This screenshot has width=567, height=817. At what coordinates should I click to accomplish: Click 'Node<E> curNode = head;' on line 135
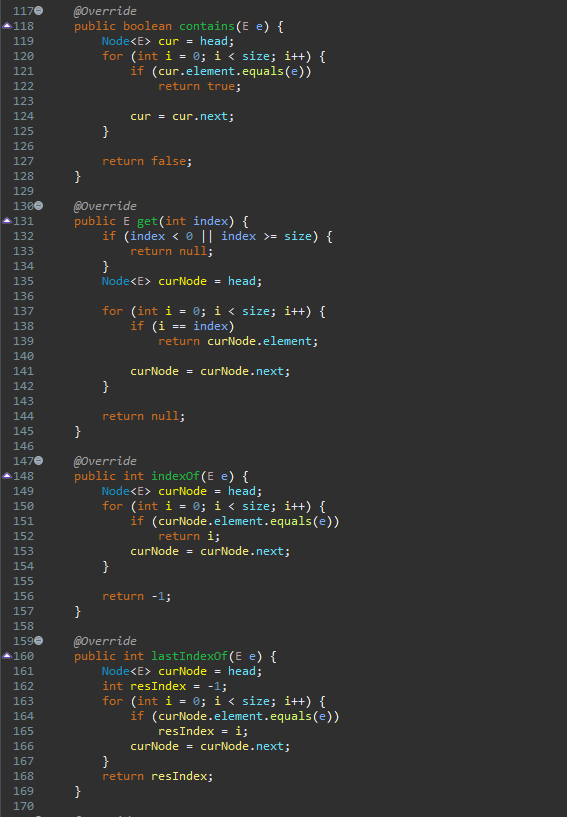pos(182,281)
